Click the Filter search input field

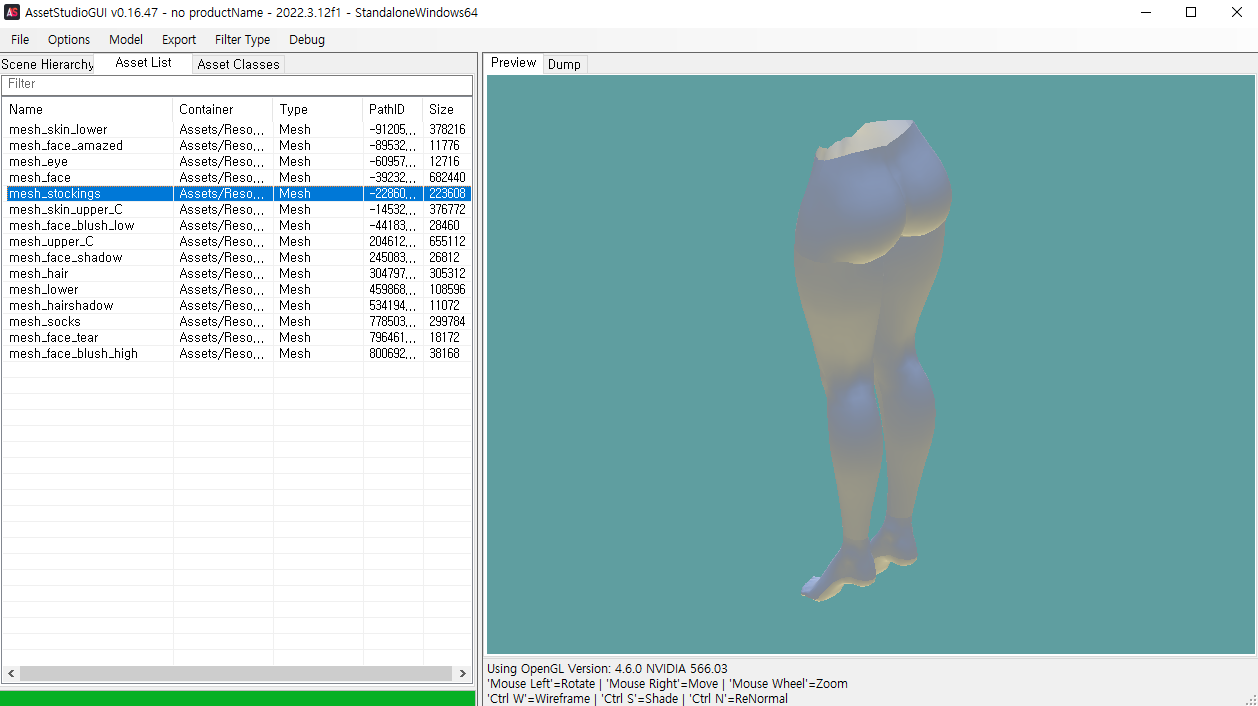click(237, 84)
